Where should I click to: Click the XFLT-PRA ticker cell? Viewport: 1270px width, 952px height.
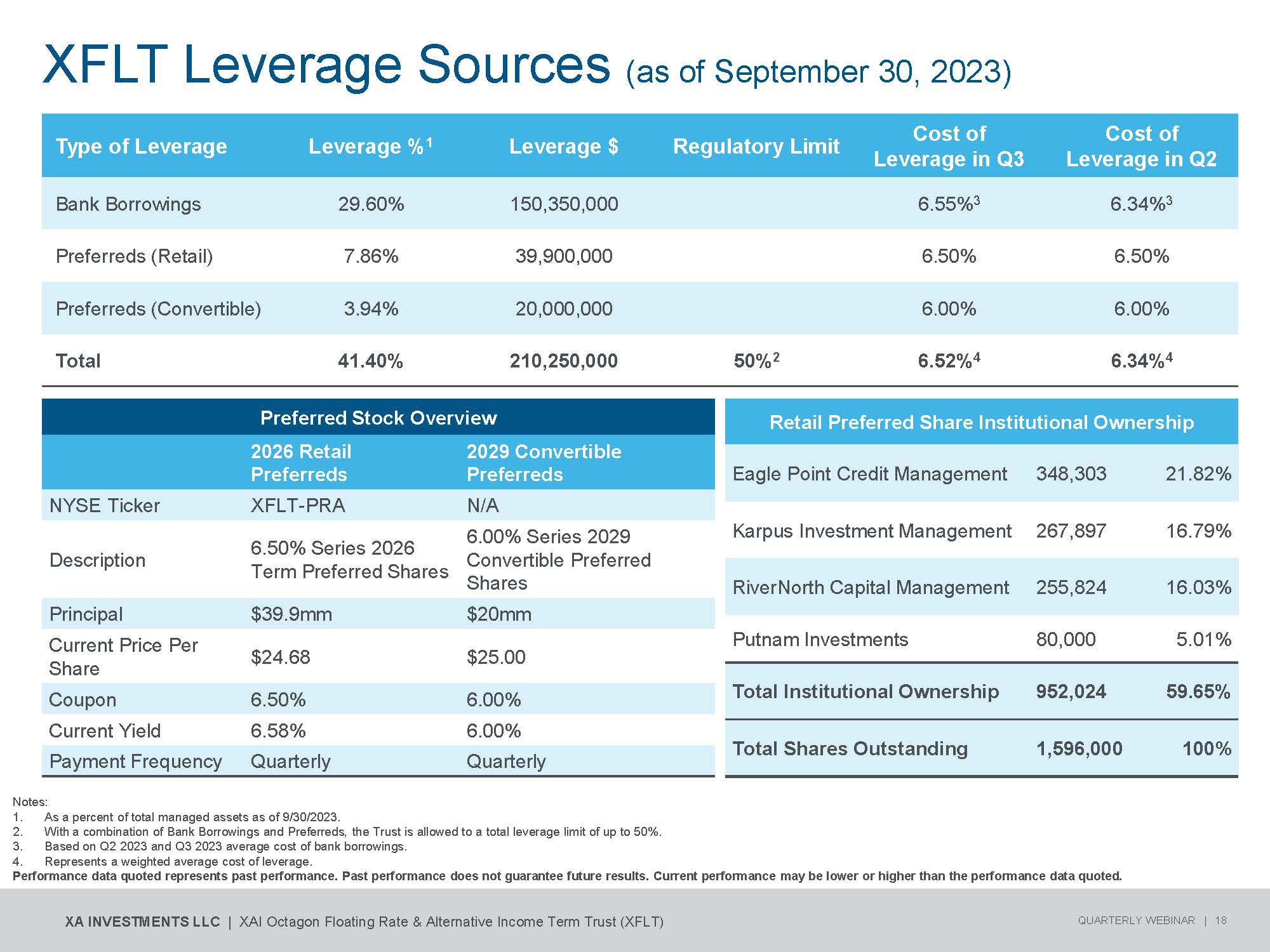coord(298,506)
